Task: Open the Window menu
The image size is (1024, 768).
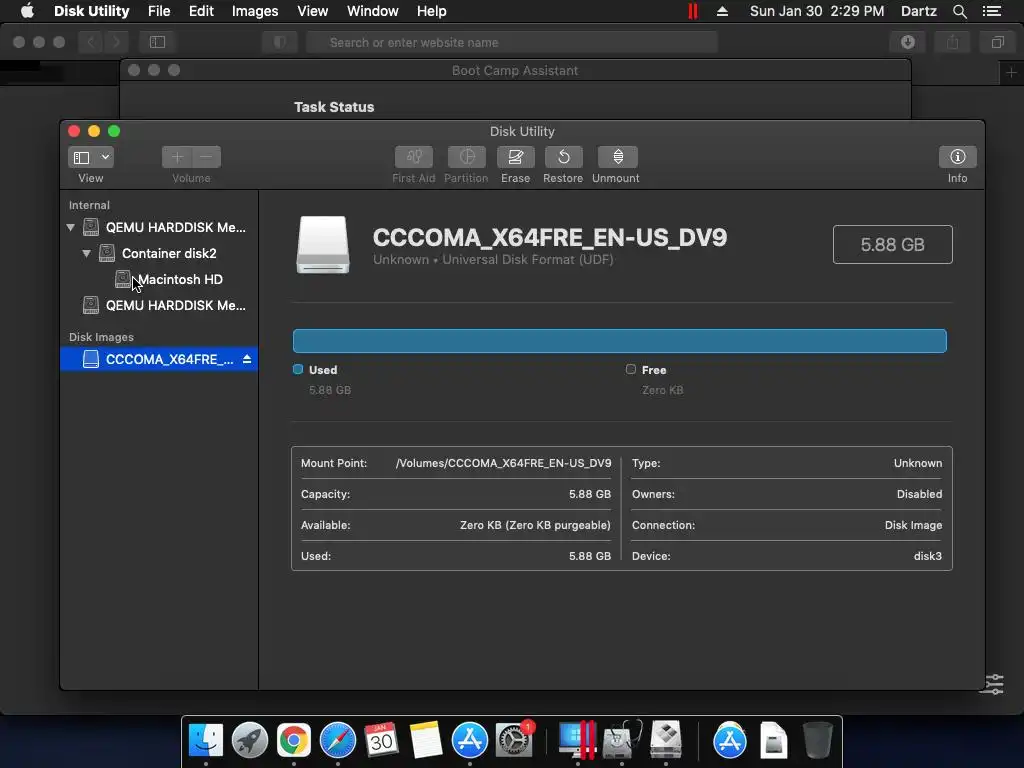Action: pyautogui.click(x=372, y=11)
